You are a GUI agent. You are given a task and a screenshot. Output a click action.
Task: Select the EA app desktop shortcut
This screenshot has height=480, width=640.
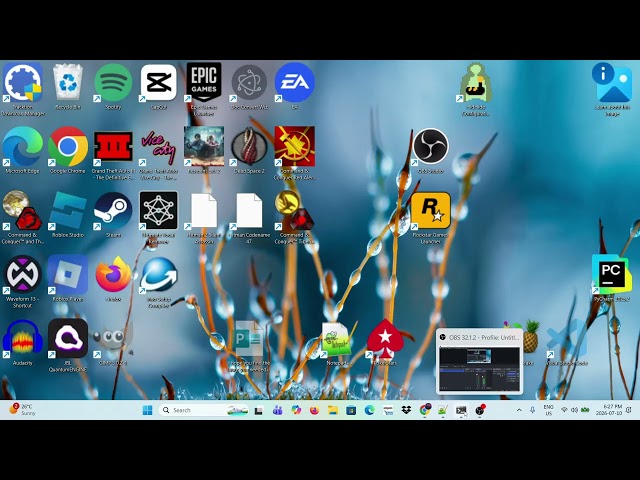(294, 83)
